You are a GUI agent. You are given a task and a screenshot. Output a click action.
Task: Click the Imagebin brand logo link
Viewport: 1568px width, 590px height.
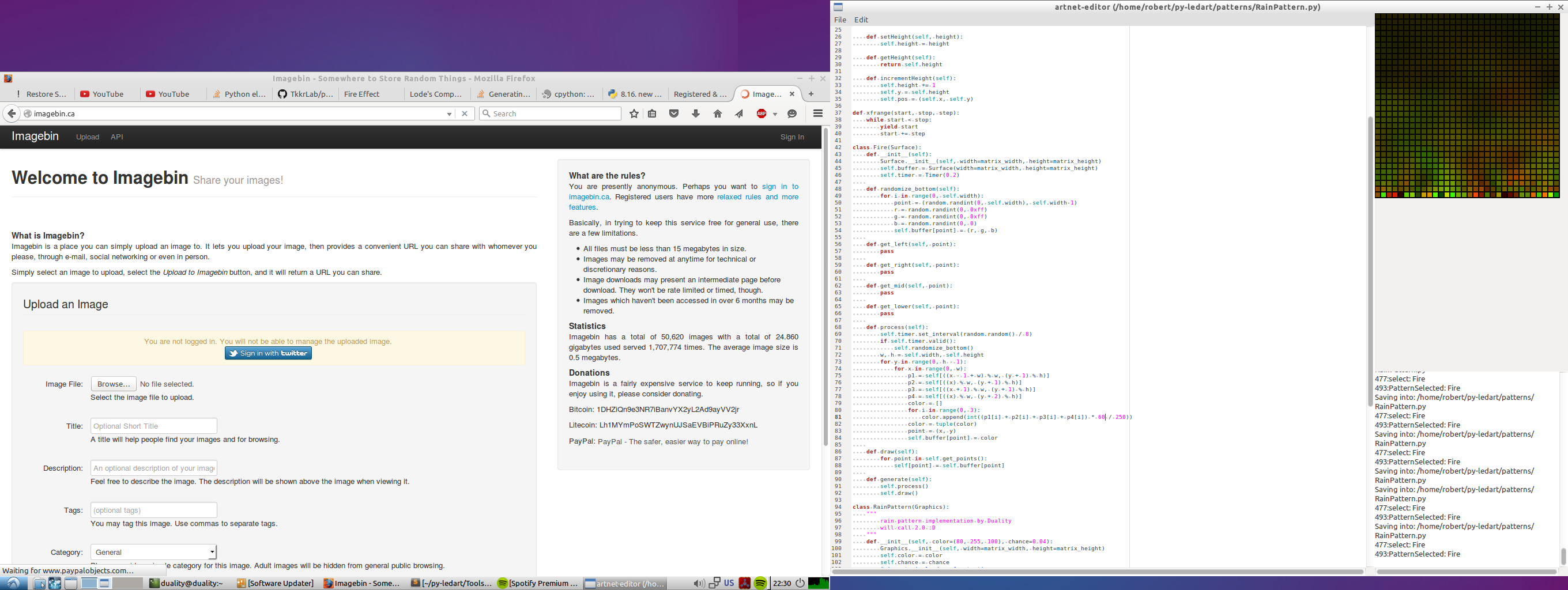[35, 136]
